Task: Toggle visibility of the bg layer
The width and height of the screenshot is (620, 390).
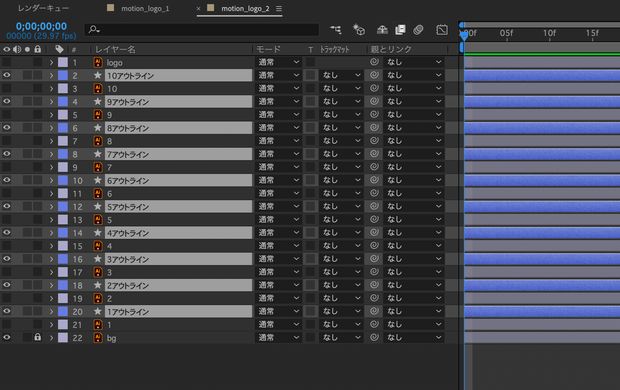Action: [7, 337]
